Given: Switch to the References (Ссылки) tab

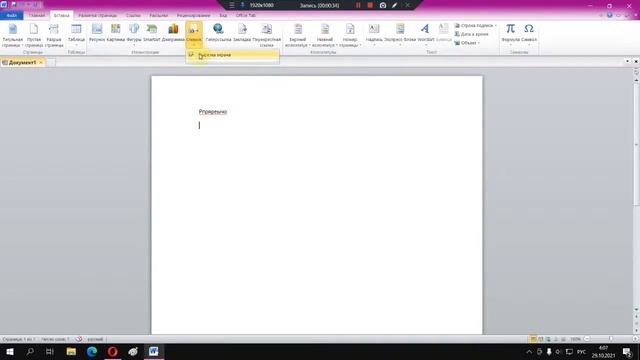Looking at the screenshot, I should (x=133, y=16).
